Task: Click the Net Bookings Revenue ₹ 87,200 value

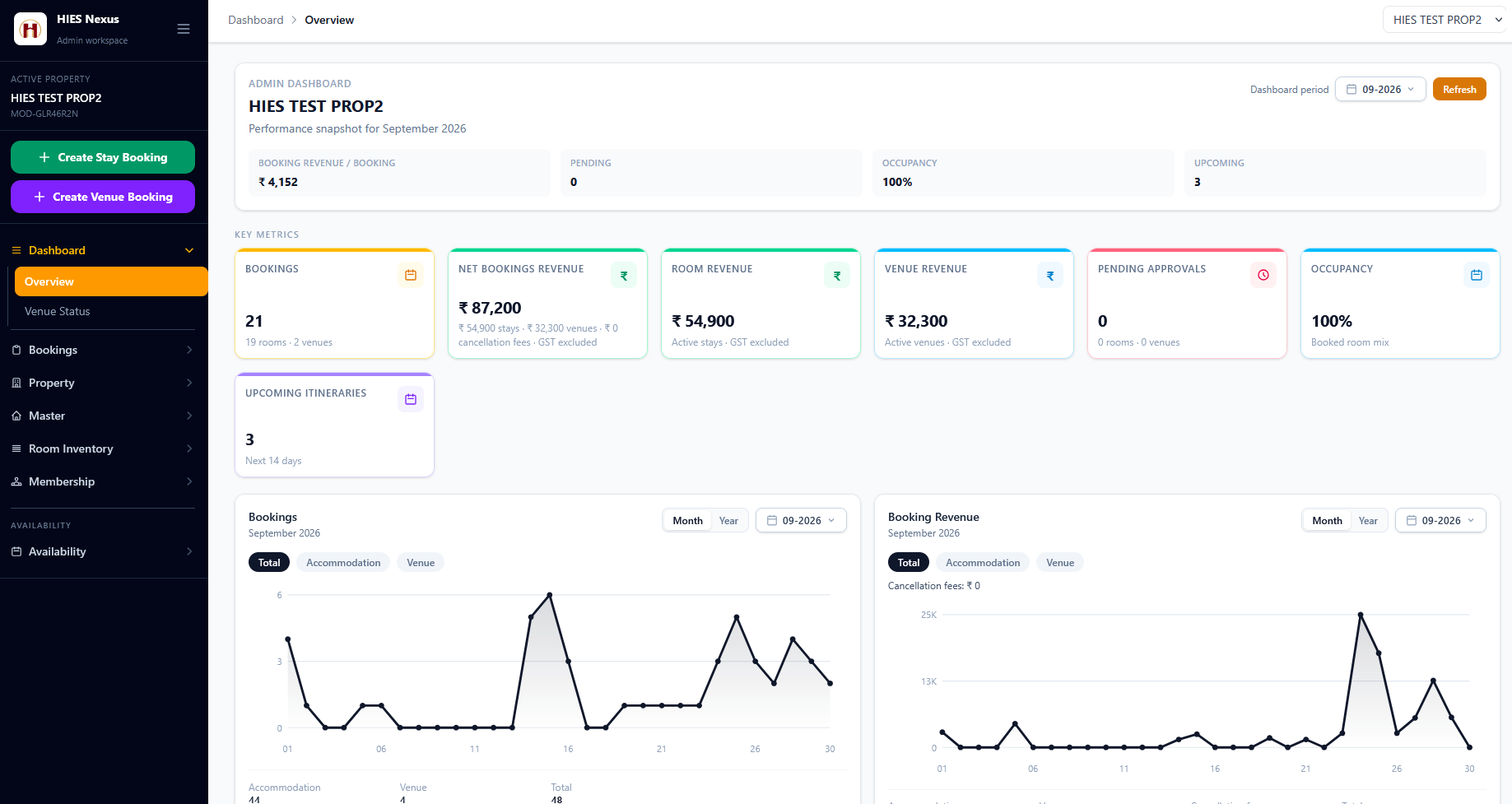Action: (x=490, y=308)
